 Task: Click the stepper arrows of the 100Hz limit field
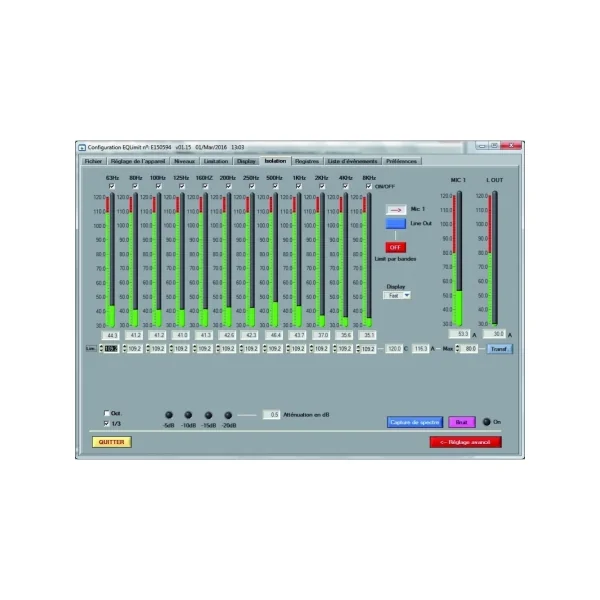pos(148,349)
